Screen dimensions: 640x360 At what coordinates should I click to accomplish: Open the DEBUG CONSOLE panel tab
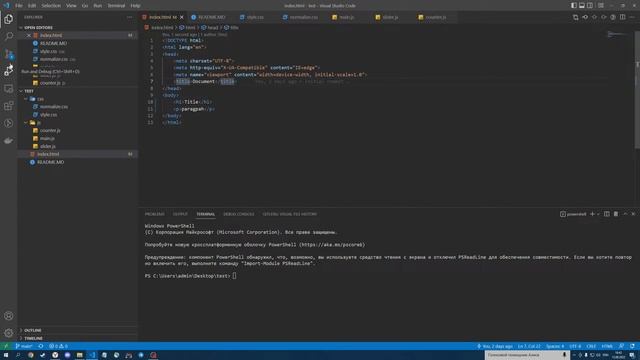click(238, 214)
